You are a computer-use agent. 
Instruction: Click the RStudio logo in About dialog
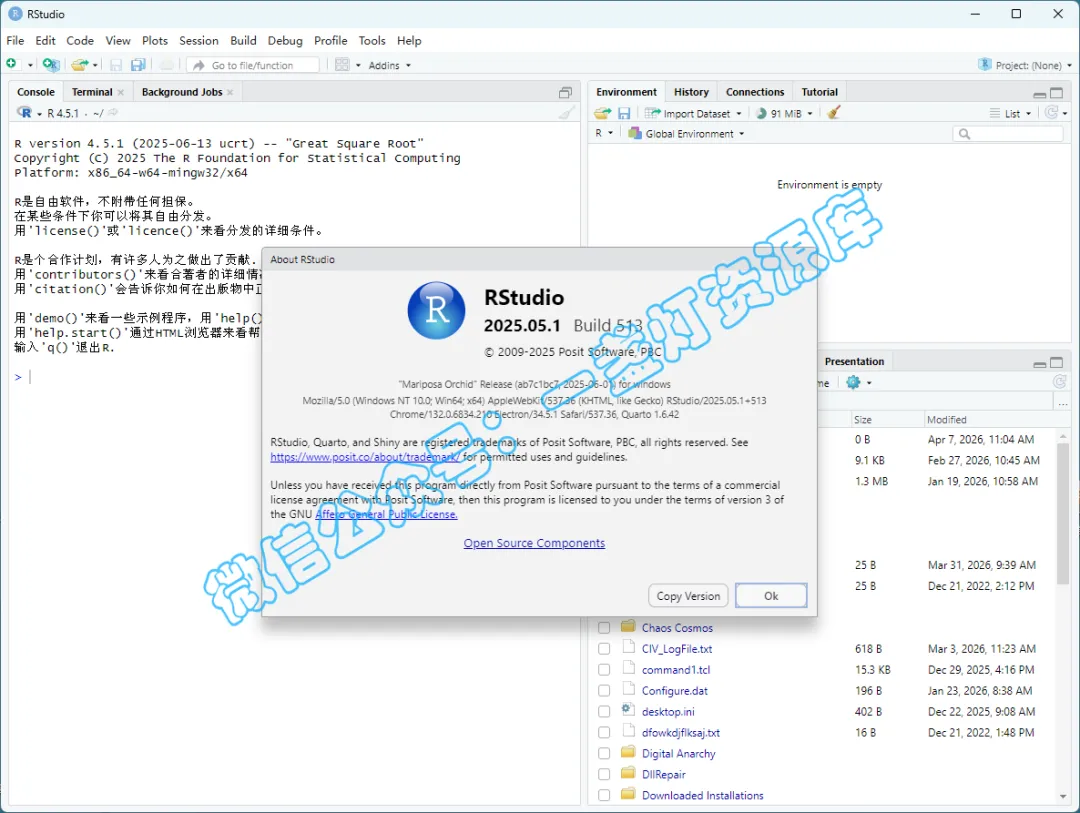[x=437, y=310]
